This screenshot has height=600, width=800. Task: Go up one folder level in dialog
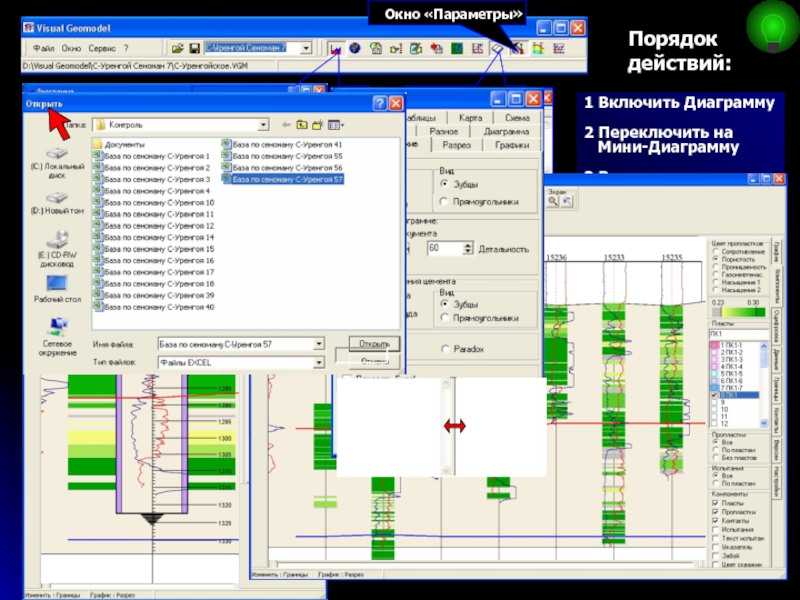(300, 125)
